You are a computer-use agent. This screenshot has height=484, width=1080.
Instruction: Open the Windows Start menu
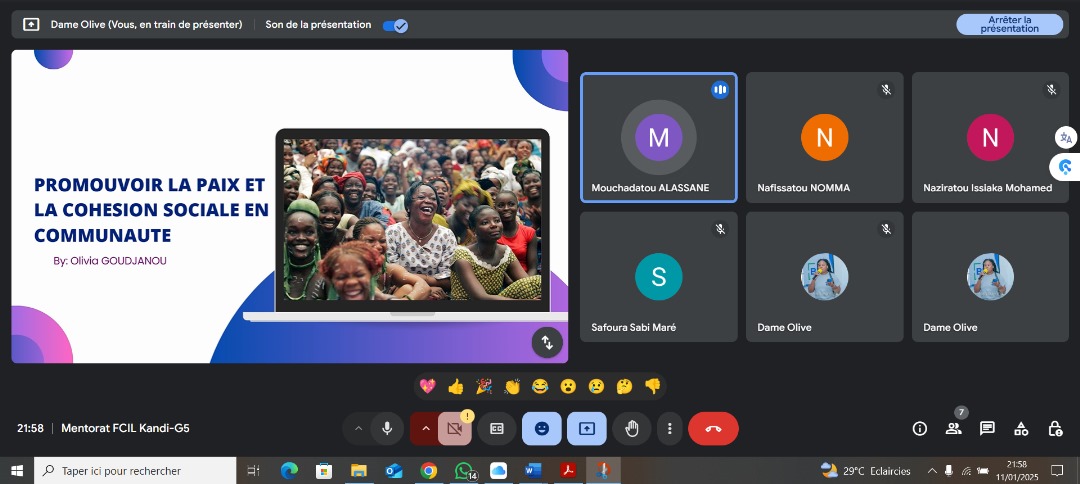17,471
